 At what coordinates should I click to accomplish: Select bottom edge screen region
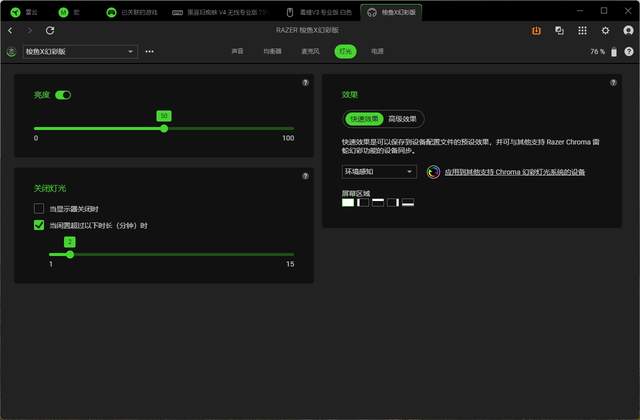(408, 202)
